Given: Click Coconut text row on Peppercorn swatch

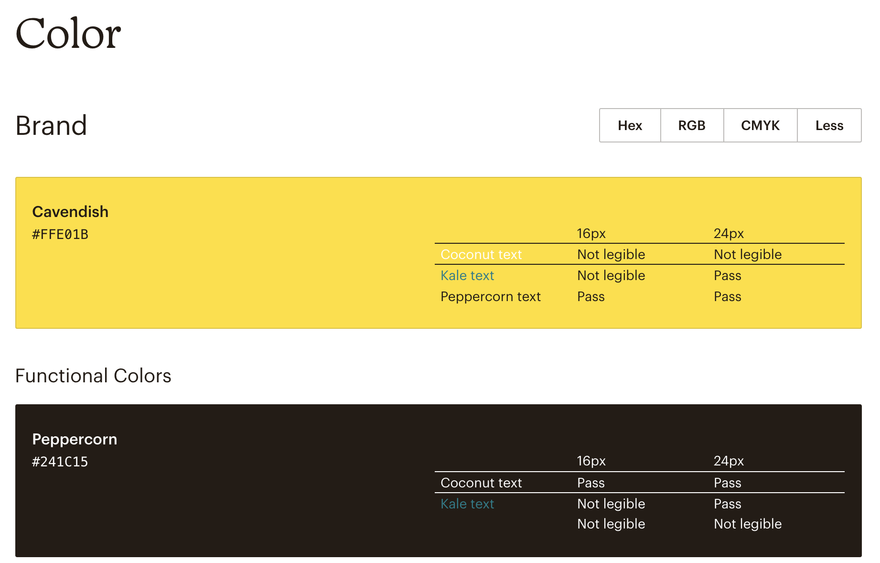Looking at the screenshot, I should tap(481, 483).
